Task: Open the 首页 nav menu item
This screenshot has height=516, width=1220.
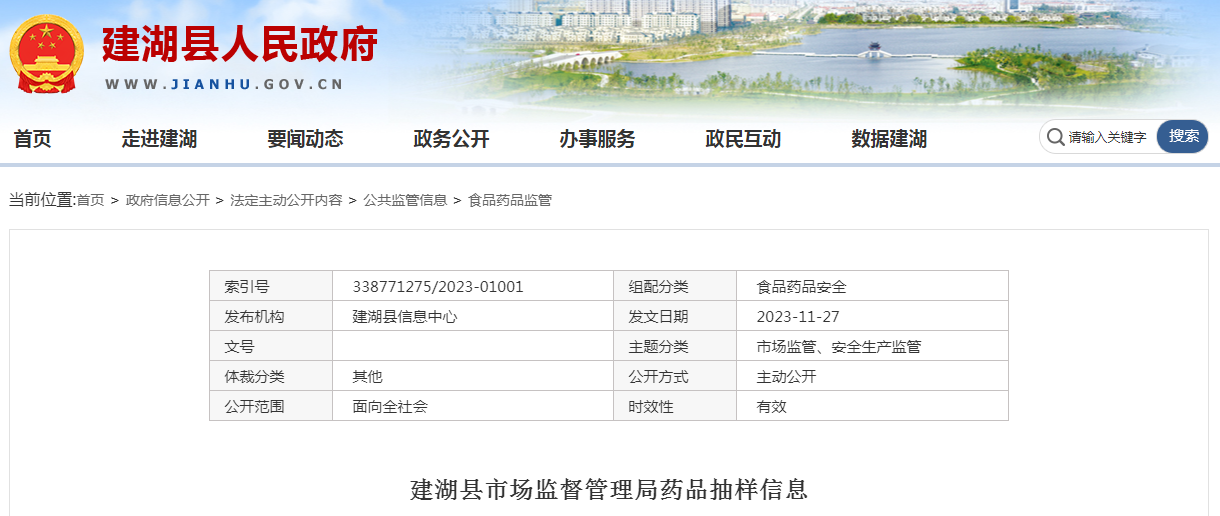Action: (x=32, y=139)
